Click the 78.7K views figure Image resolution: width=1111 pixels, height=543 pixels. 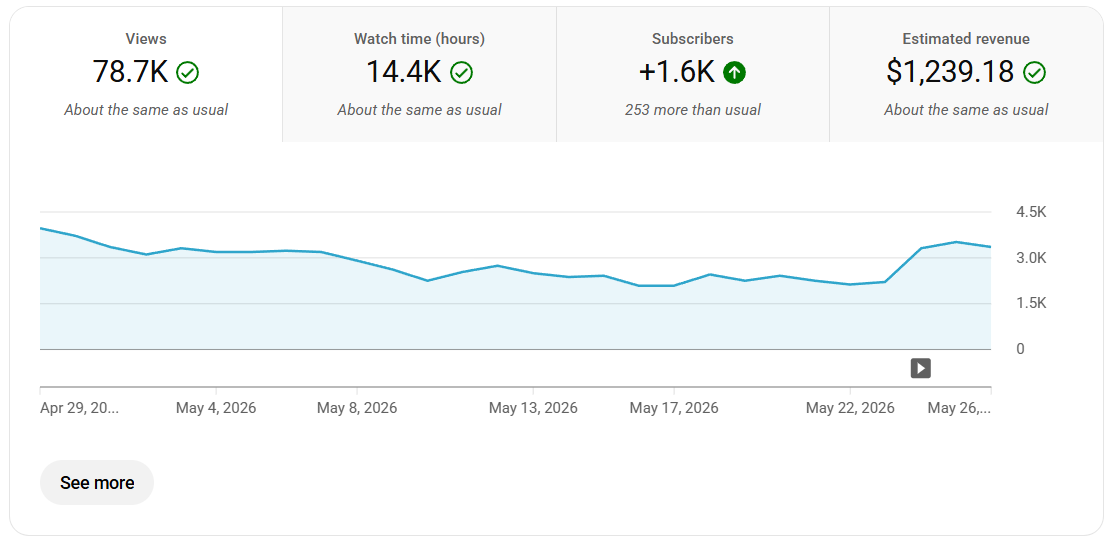tap(130, 72)
